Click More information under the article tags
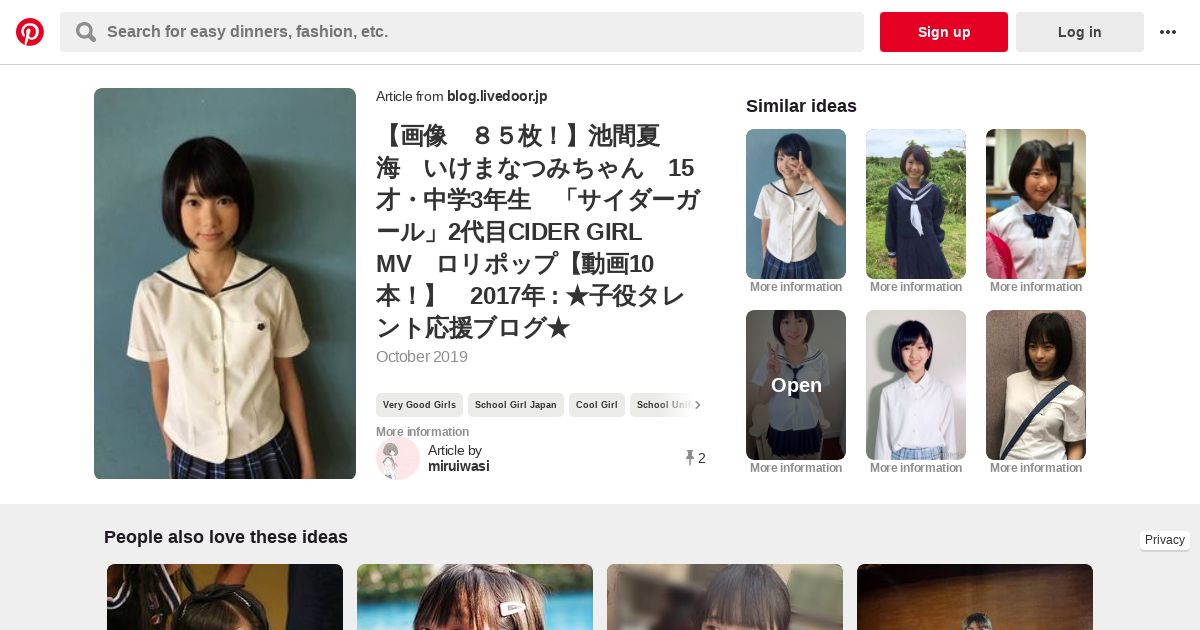The width and height of the screenshot is (1200, 630). pyautogui.click(x=422, y=432)
